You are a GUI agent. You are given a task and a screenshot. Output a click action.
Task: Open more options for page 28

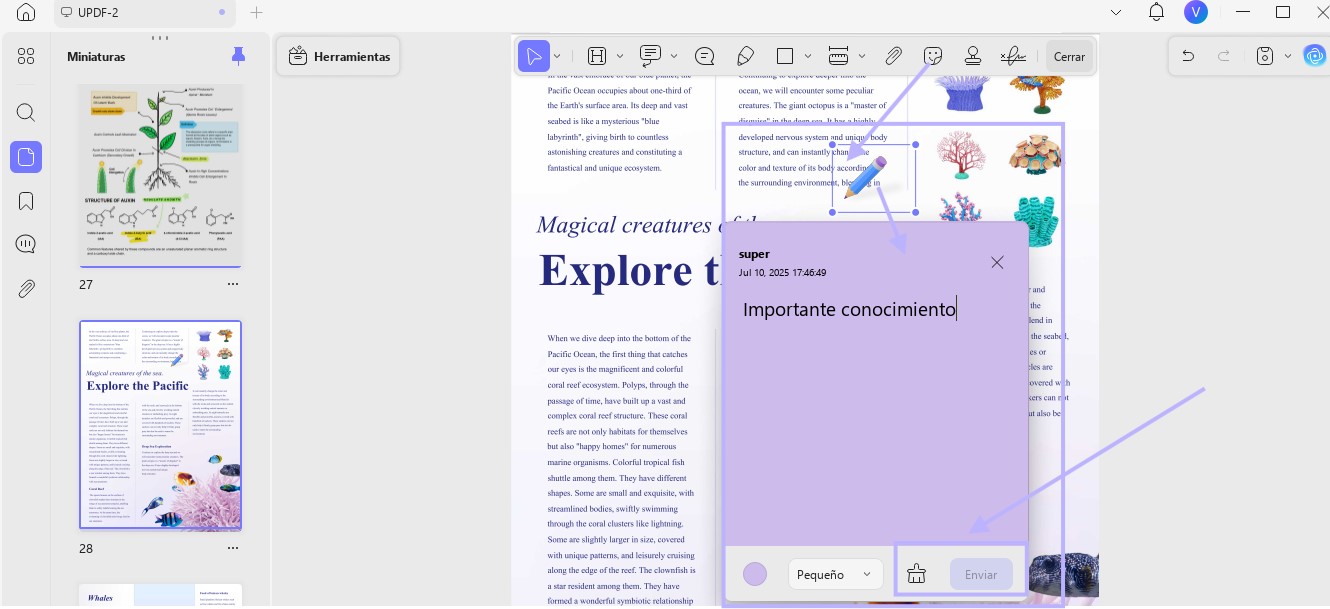pyautogui.click(x=233, y=548)
